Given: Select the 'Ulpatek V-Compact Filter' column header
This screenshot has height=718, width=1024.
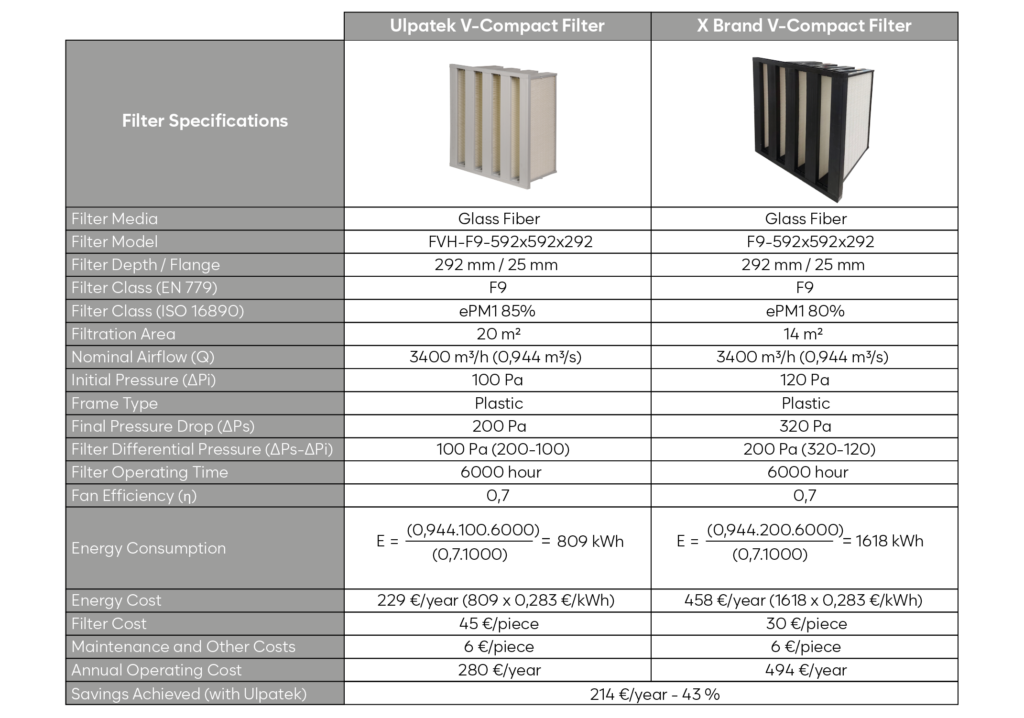Looking at the screenshot, I should pyautogui.click(x=497, y=26).
